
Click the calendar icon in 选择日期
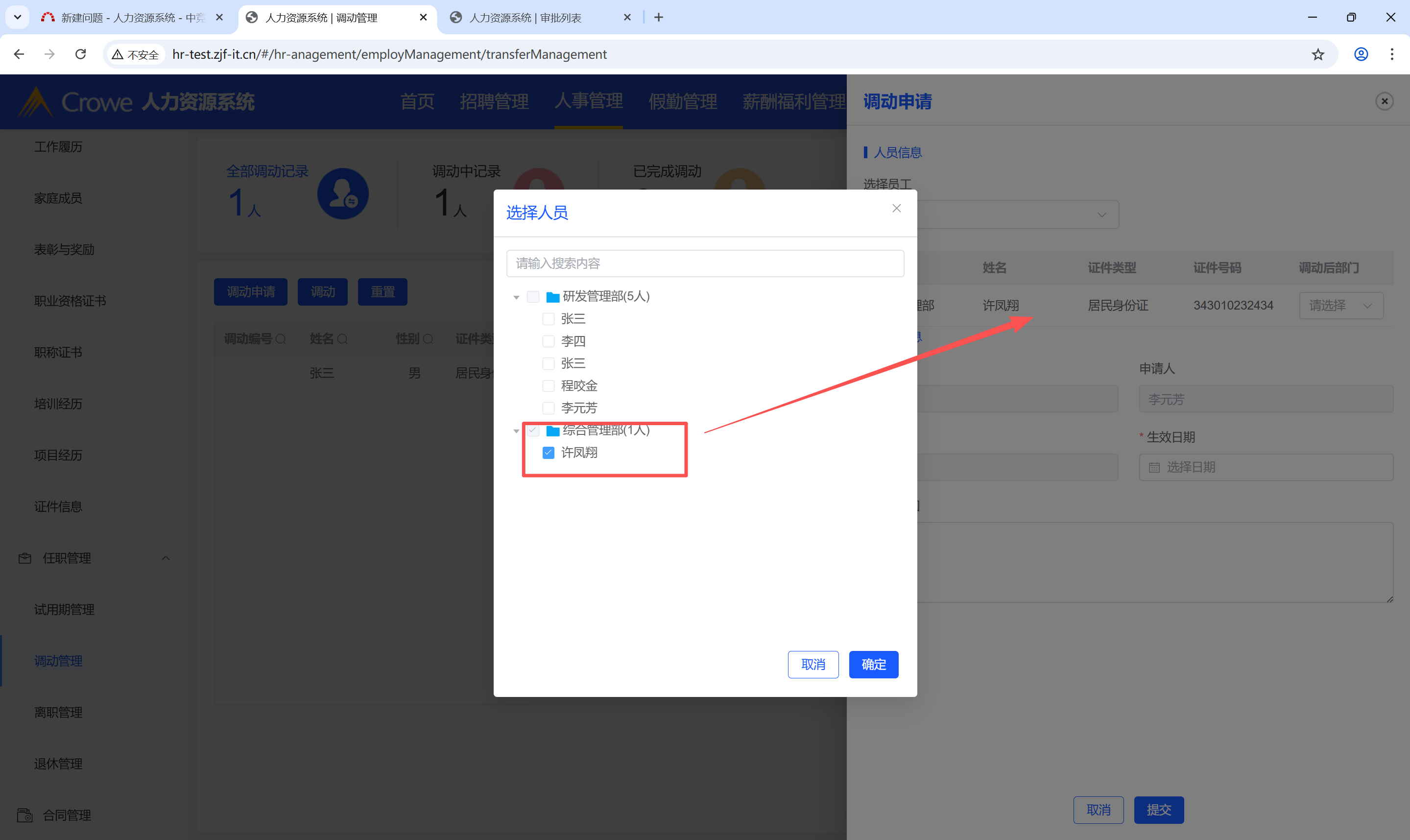click(x=1154, y=468)
